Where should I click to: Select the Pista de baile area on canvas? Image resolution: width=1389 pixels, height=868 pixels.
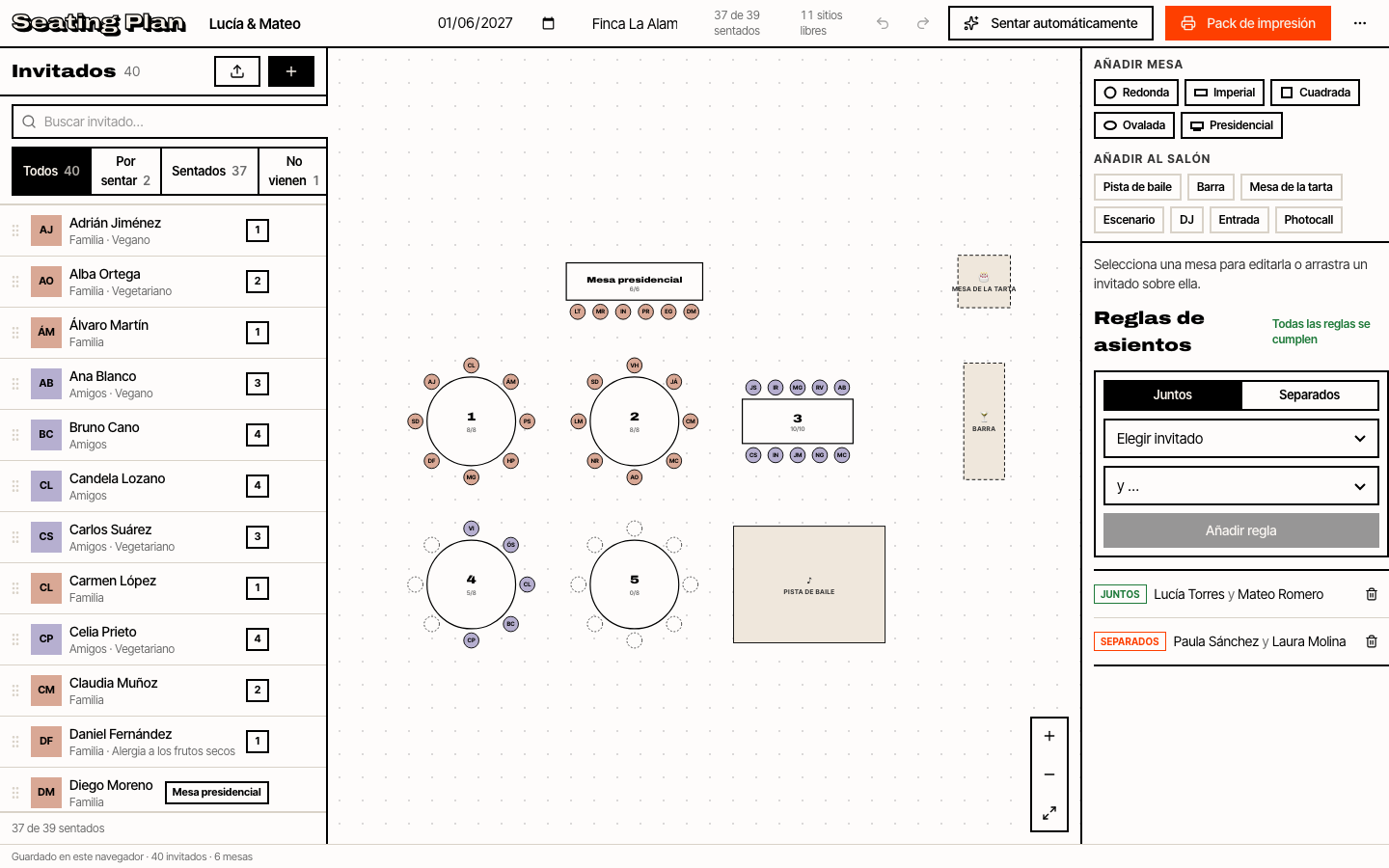click(809, 584)
